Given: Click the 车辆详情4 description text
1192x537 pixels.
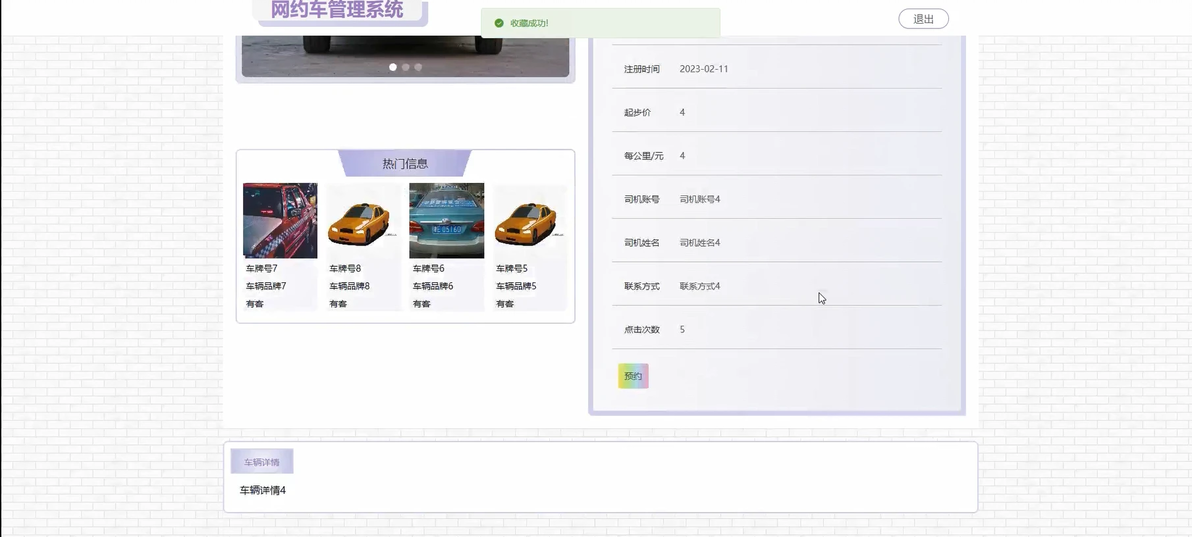Looking at the screenshot, I should (x=263, y=490).
